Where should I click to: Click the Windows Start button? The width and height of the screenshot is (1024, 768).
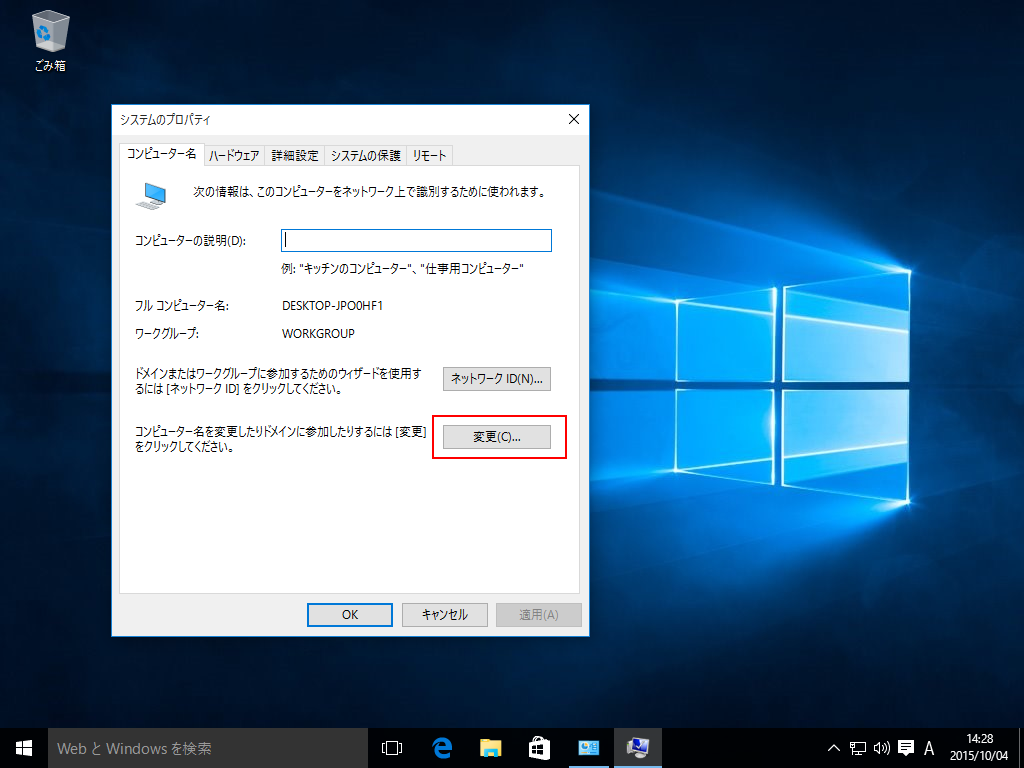24,748
